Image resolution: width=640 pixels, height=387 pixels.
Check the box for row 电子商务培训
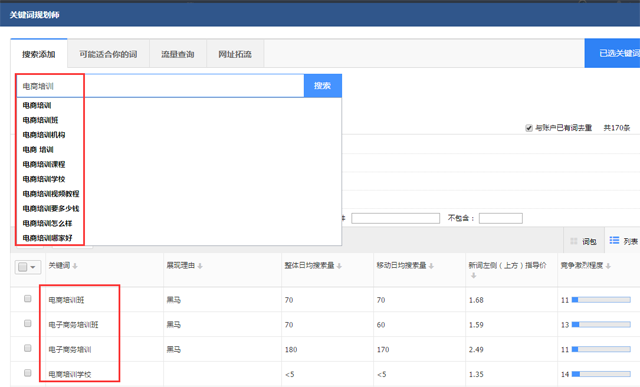28,348
